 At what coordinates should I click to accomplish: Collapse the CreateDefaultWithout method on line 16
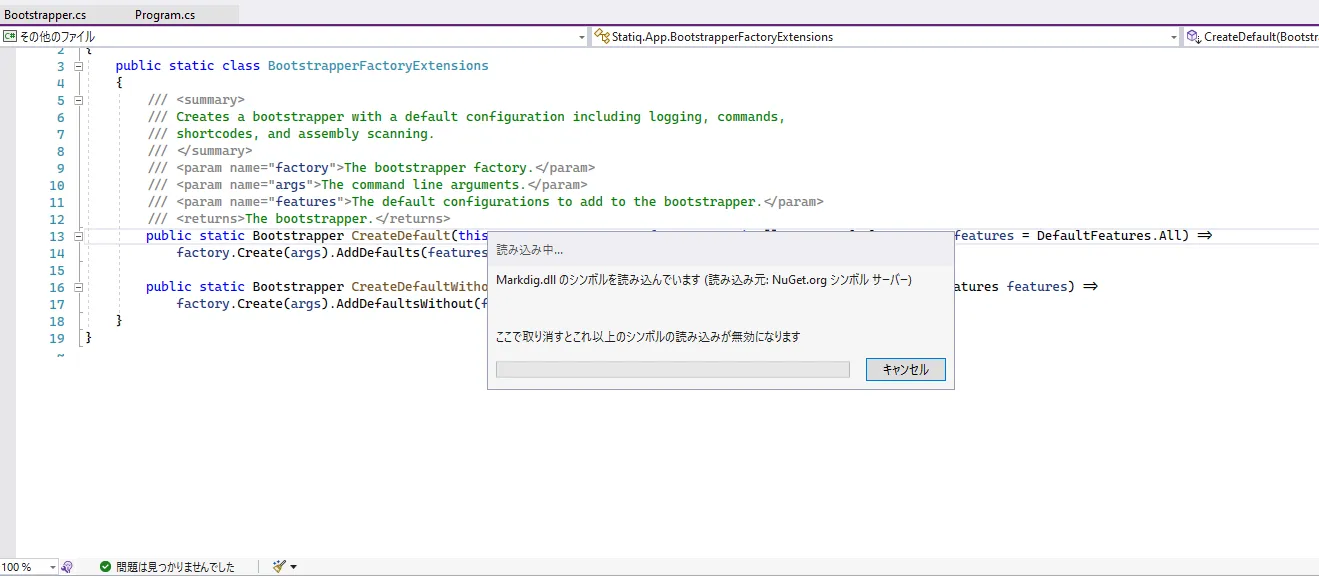[x=79, y=287]
